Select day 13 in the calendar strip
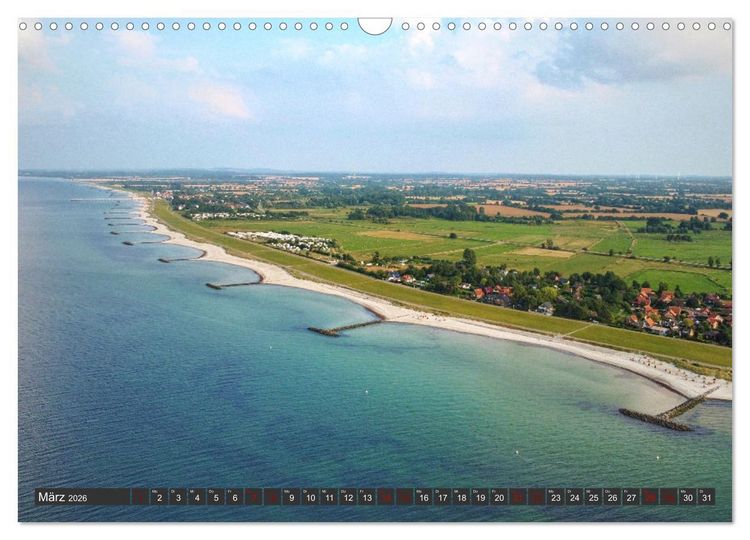Screen dimensions: 750x540 (367, 496)
